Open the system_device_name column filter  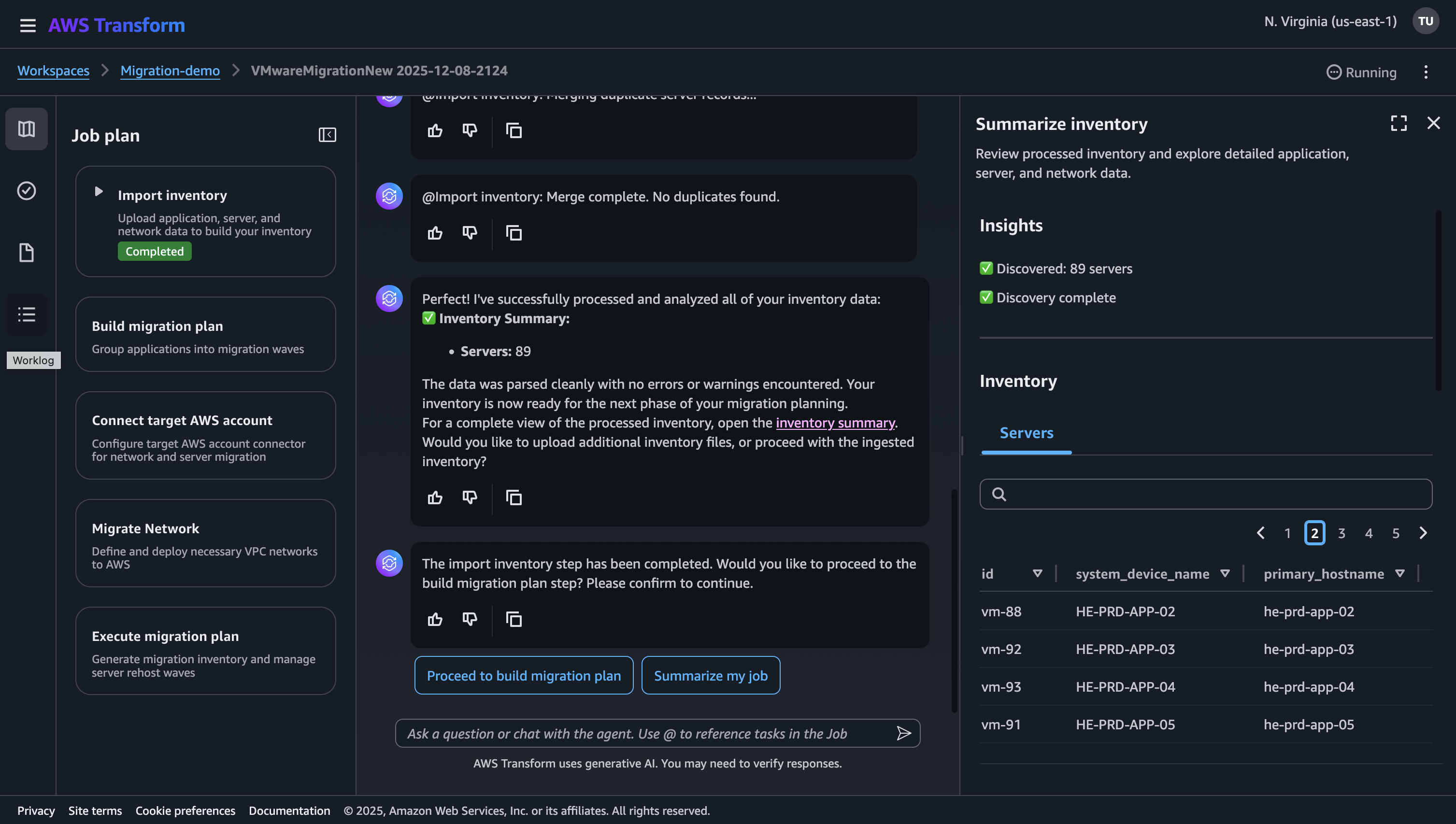click(x=1225, y=573)
